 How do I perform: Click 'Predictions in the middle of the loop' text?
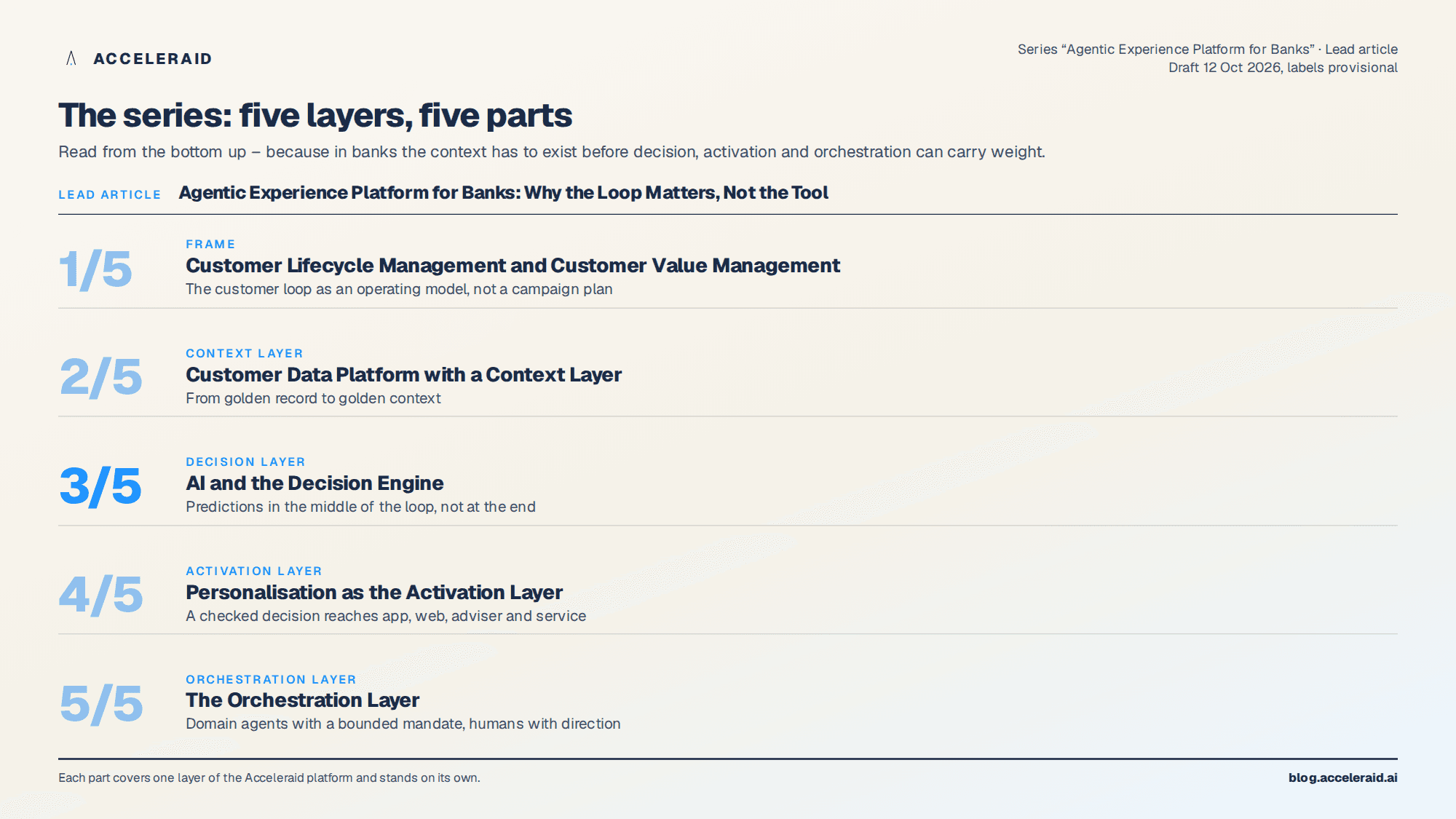point(360,507)
